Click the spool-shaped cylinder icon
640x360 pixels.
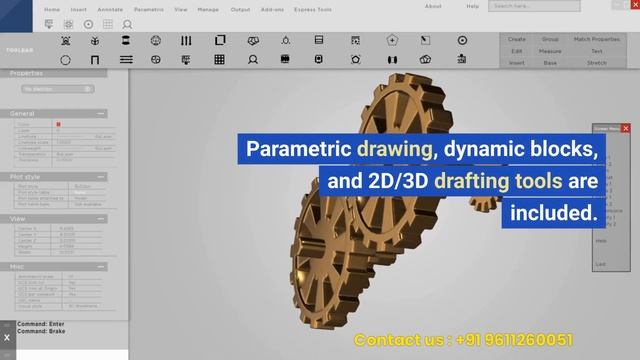pos(126,40)
